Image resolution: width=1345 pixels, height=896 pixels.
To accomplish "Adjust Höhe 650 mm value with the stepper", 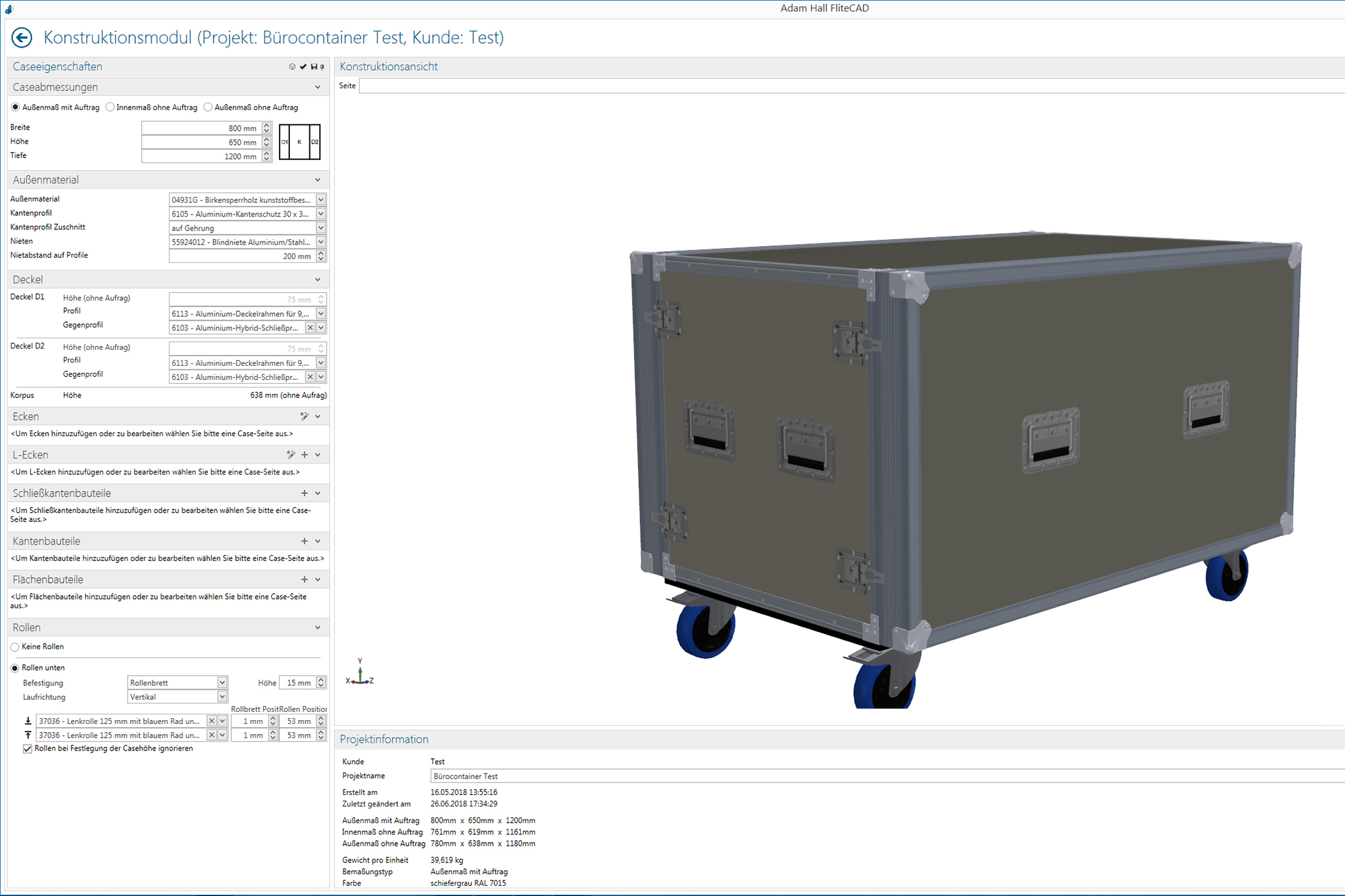I will 267,142.
